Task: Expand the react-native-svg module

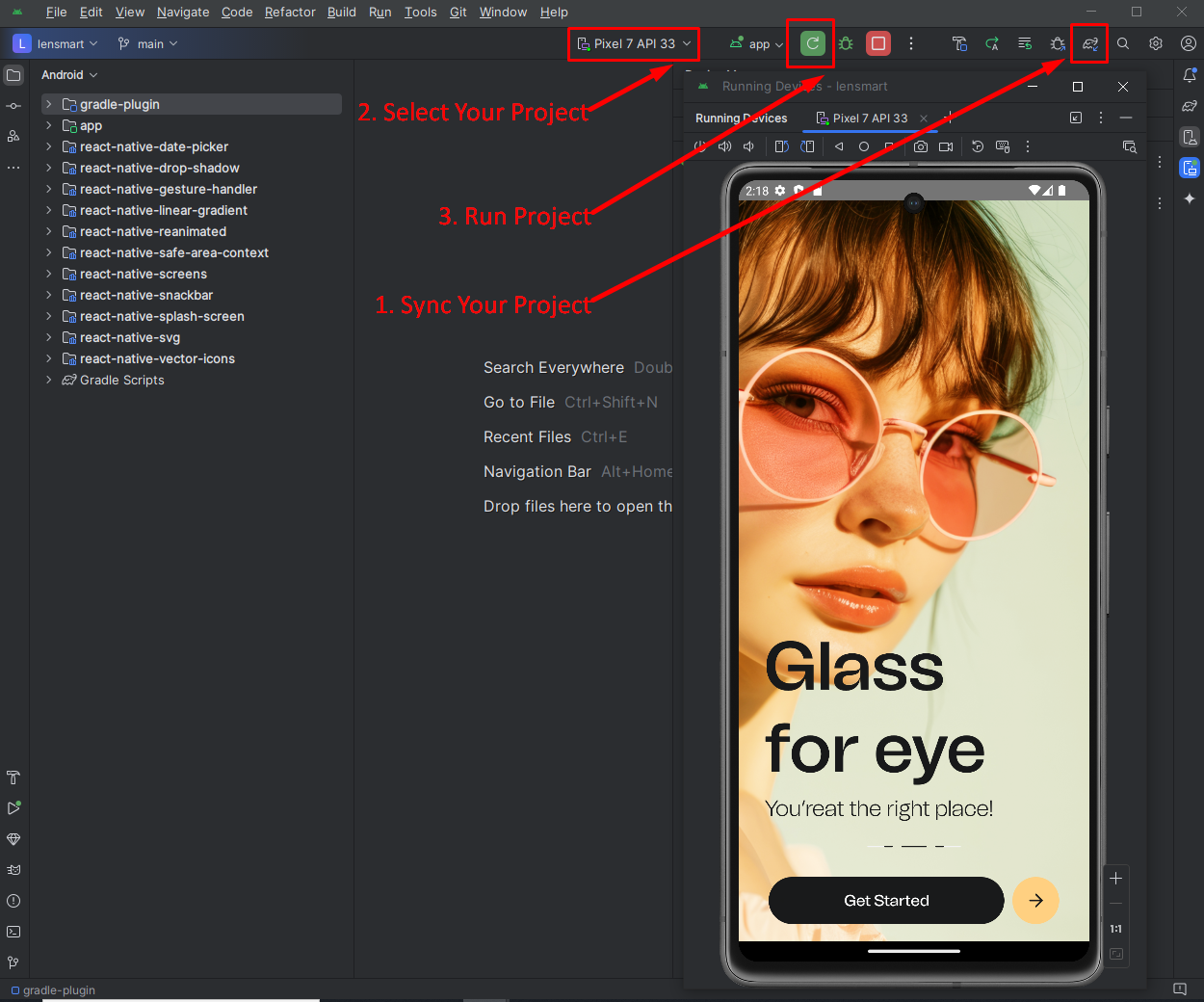Action: click(x=49, y=337)
